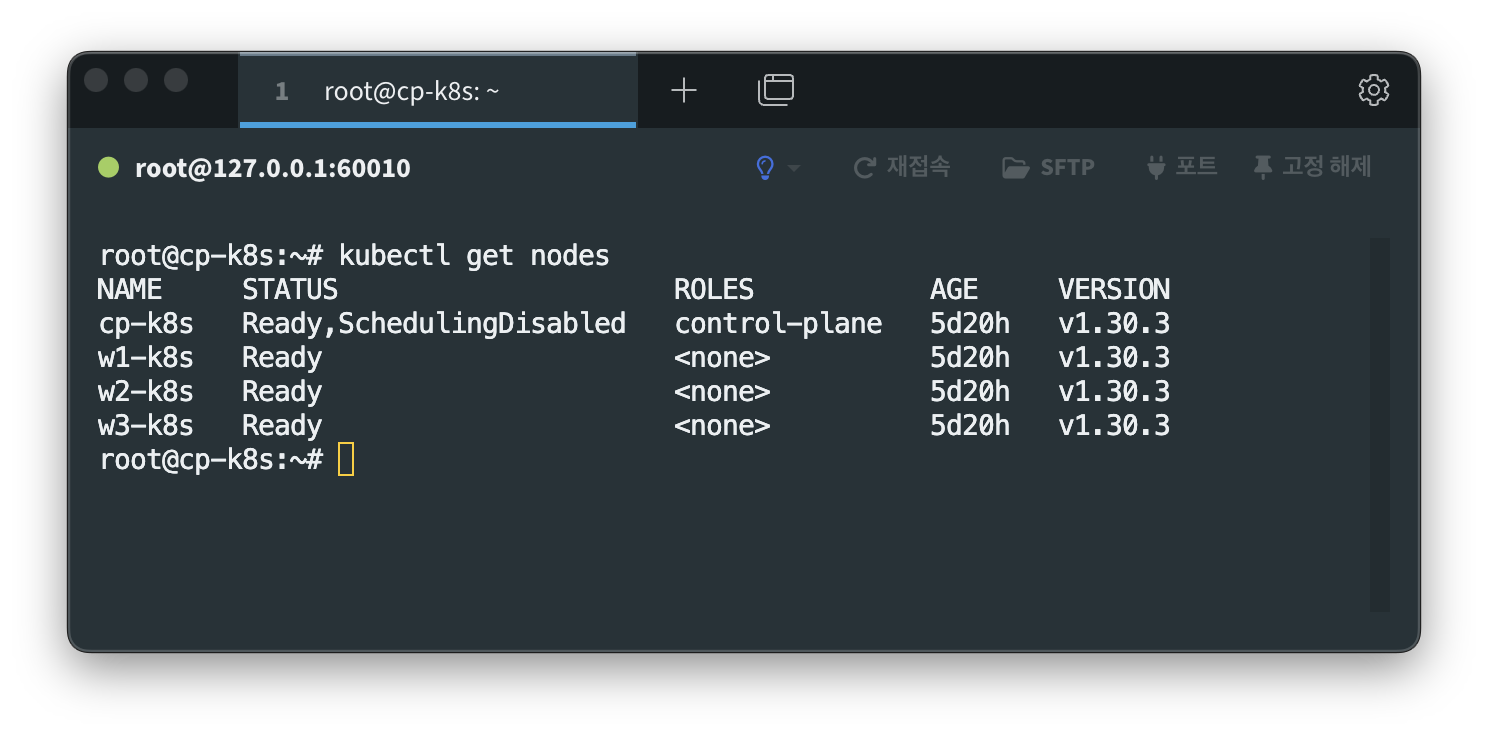Open the SFTP file browser

pos(1049,167)
